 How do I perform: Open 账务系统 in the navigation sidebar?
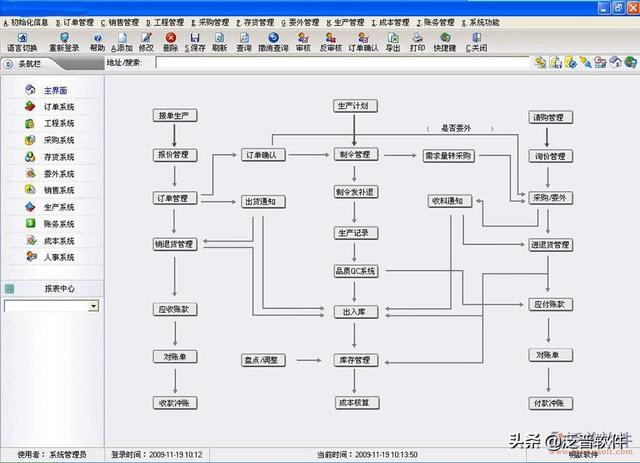[59, 224]
